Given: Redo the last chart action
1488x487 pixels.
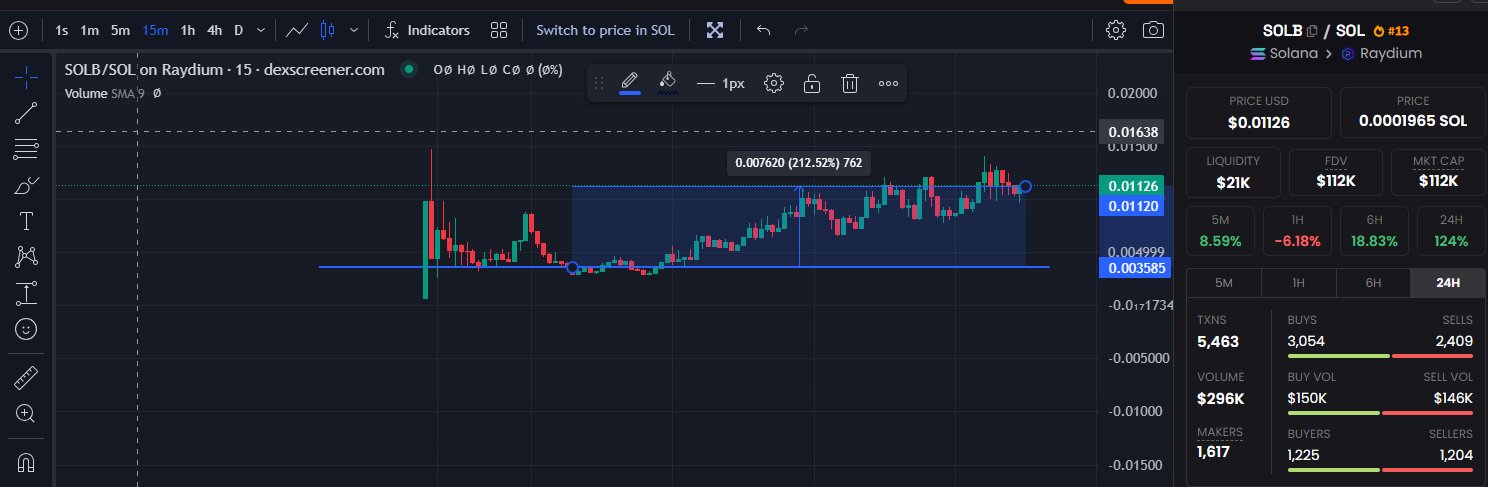Looking at the screenshot, I should [800, 30].
